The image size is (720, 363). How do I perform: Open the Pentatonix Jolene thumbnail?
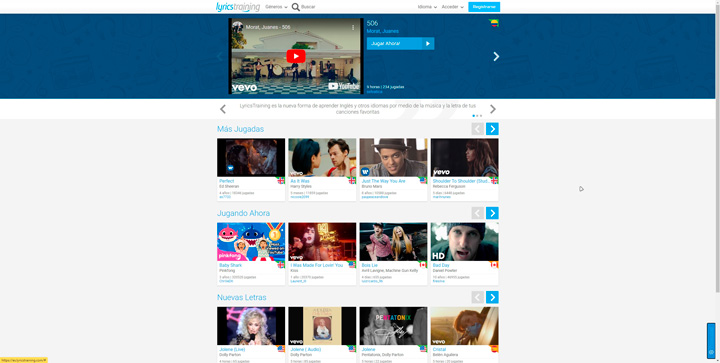(x=394, y=326)
